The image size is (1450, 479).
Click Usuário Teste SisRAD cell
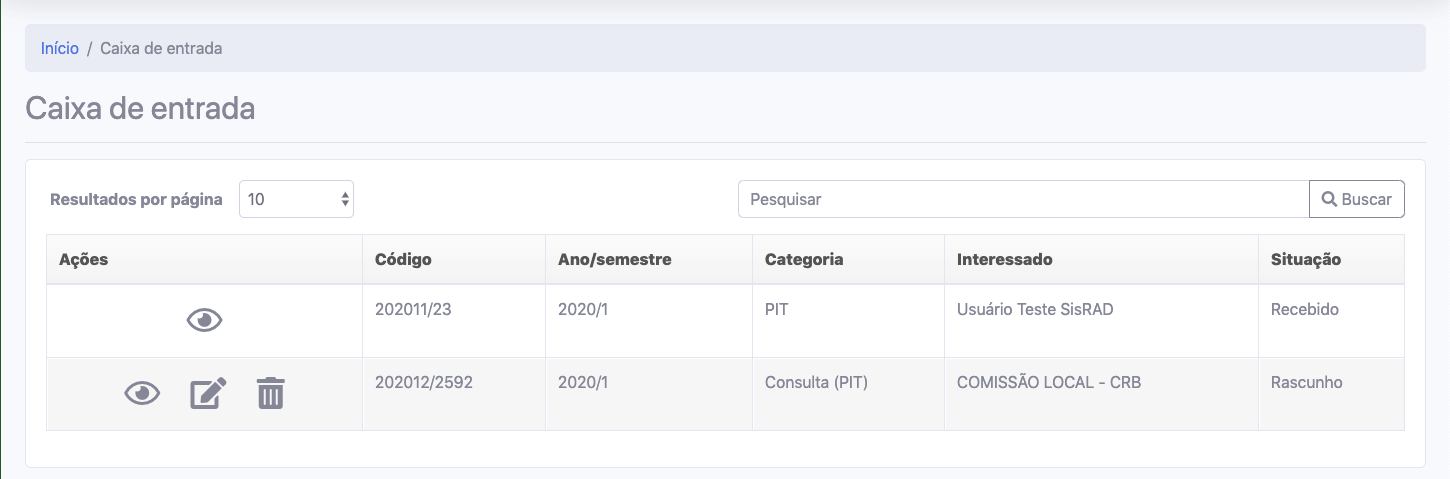[x=1034, y=310]
